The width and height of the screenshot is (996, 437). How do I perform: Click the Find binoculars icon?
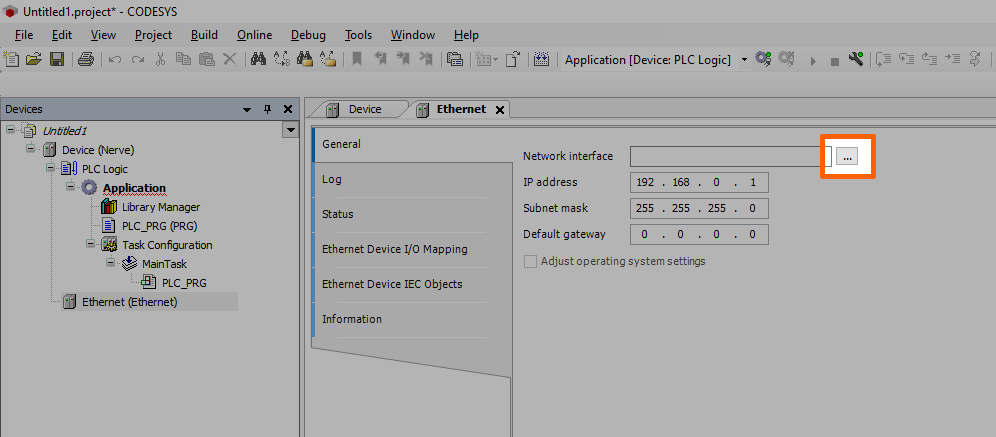(x=257, y=60)
